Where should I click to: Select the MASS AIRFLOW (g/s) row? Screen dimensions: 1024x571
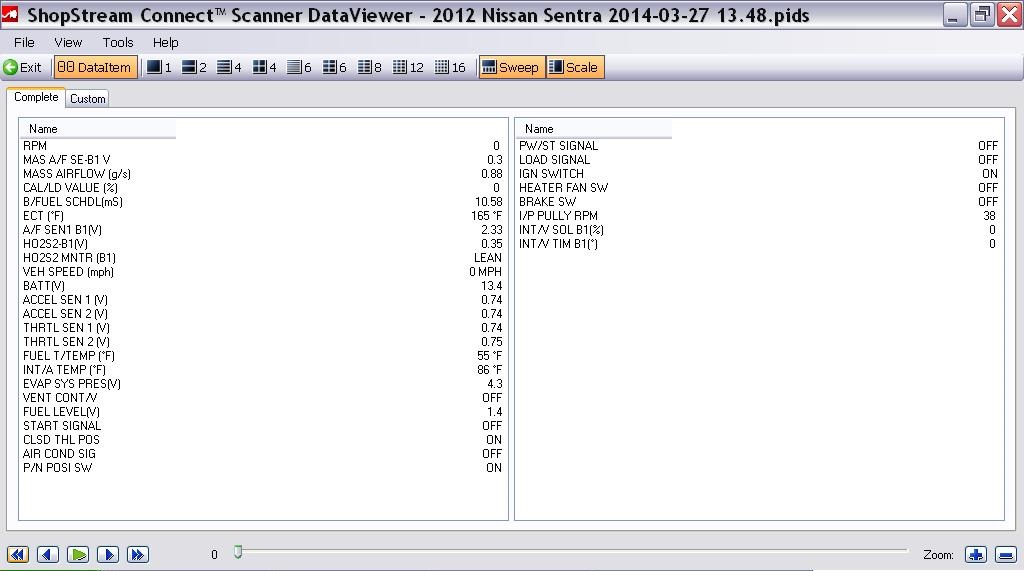263,174
